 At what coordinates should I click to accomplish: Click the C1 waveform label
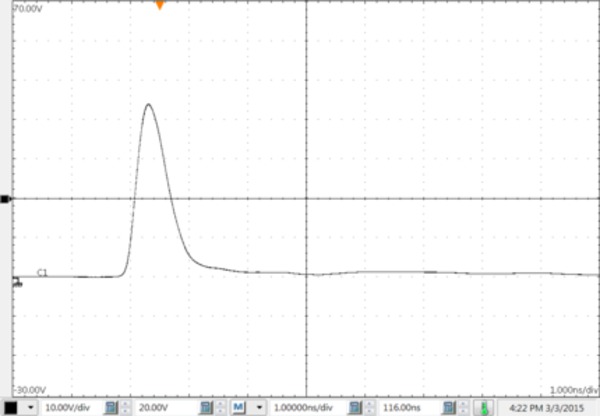click(x=42, y=273)
